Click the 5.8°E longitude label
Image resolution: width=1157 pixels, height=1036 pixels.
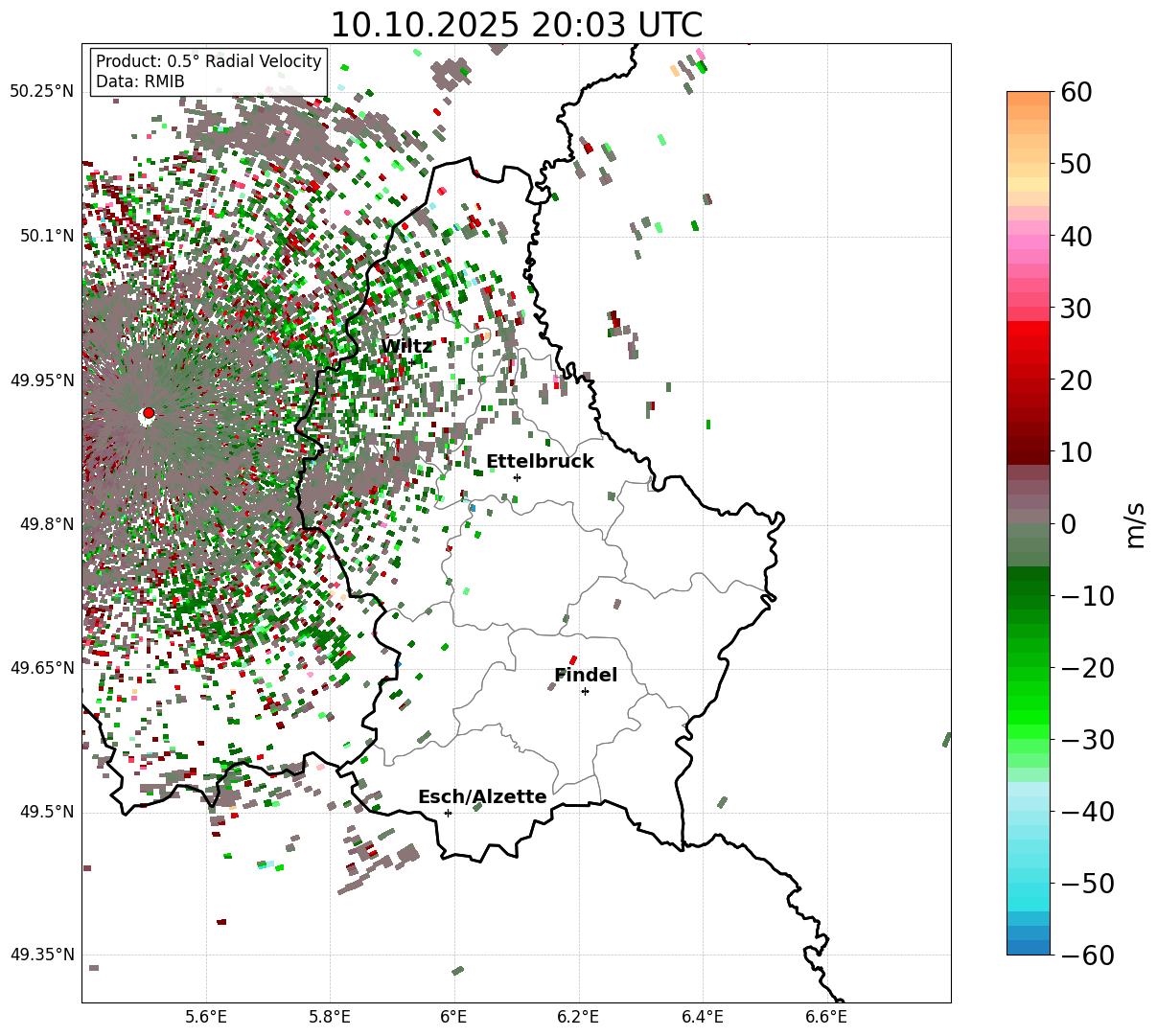pos(330,1018)
